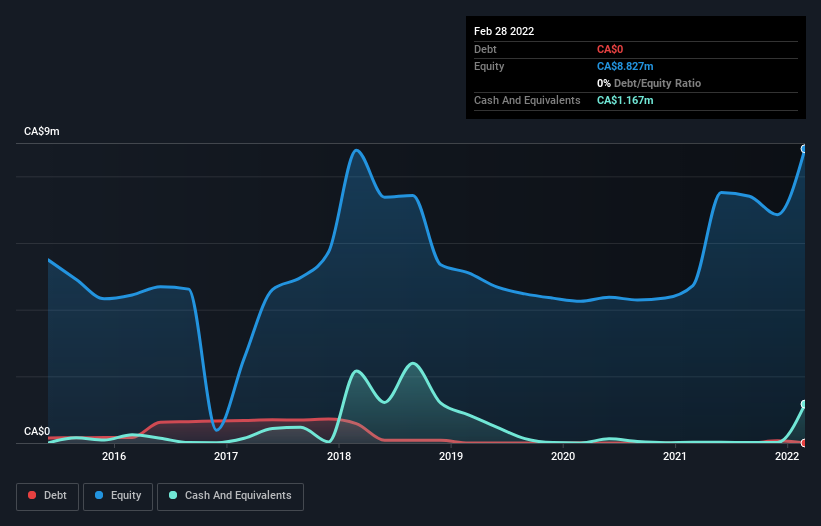The width and height of the screenshot is (821, 526).
Task: Click the CA$9m y-axis label
Action: tap(42, 131)
